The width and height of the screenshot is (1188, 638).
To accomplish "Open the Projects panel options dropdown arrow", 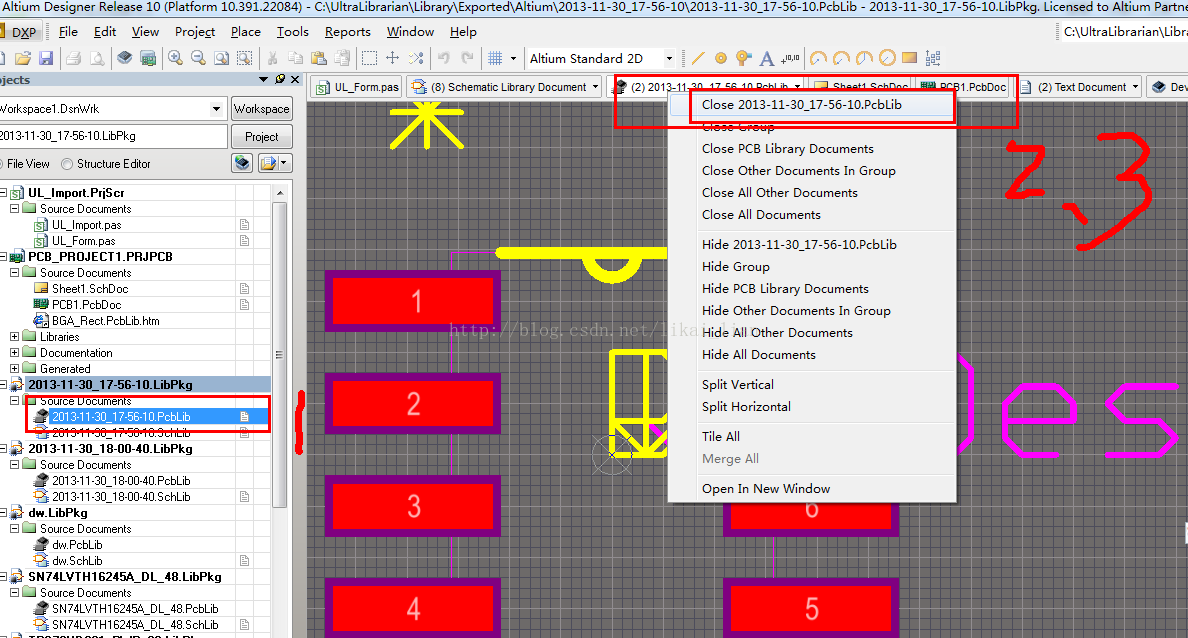I will coord(264,80).
